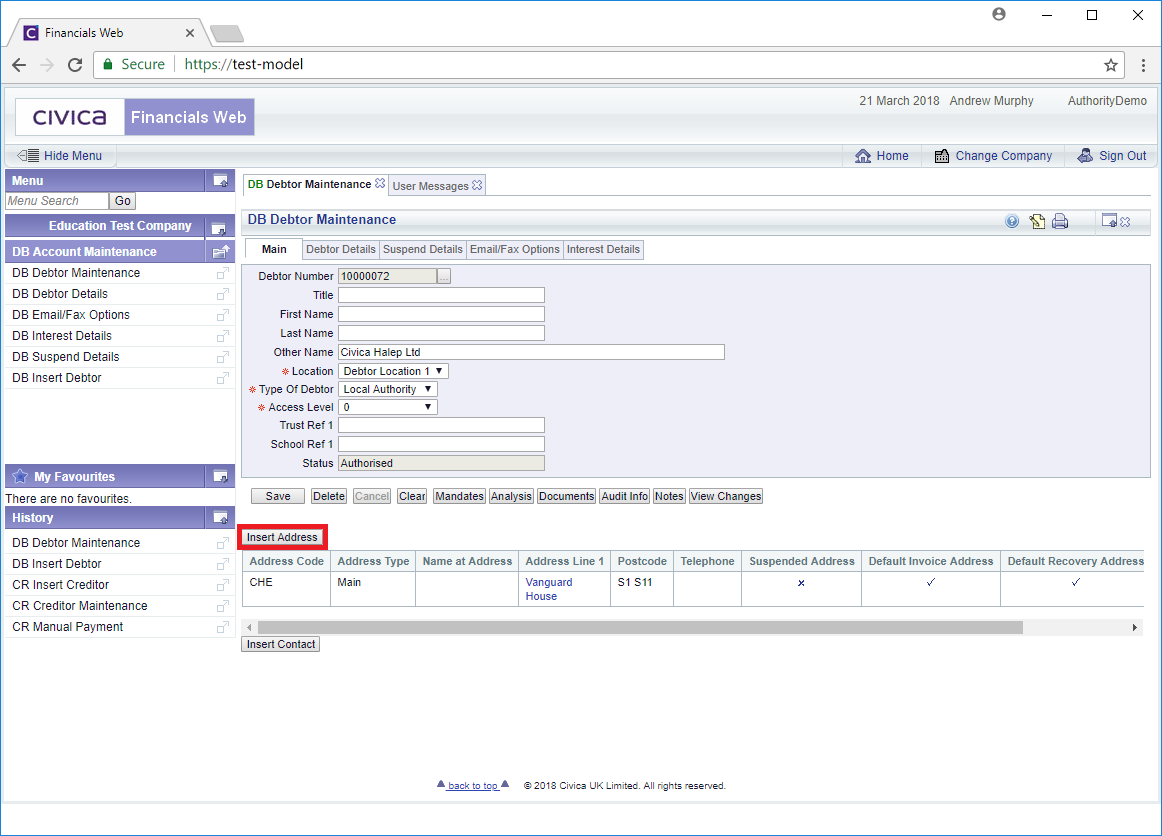Bookmark this page with star icon

1110,65
